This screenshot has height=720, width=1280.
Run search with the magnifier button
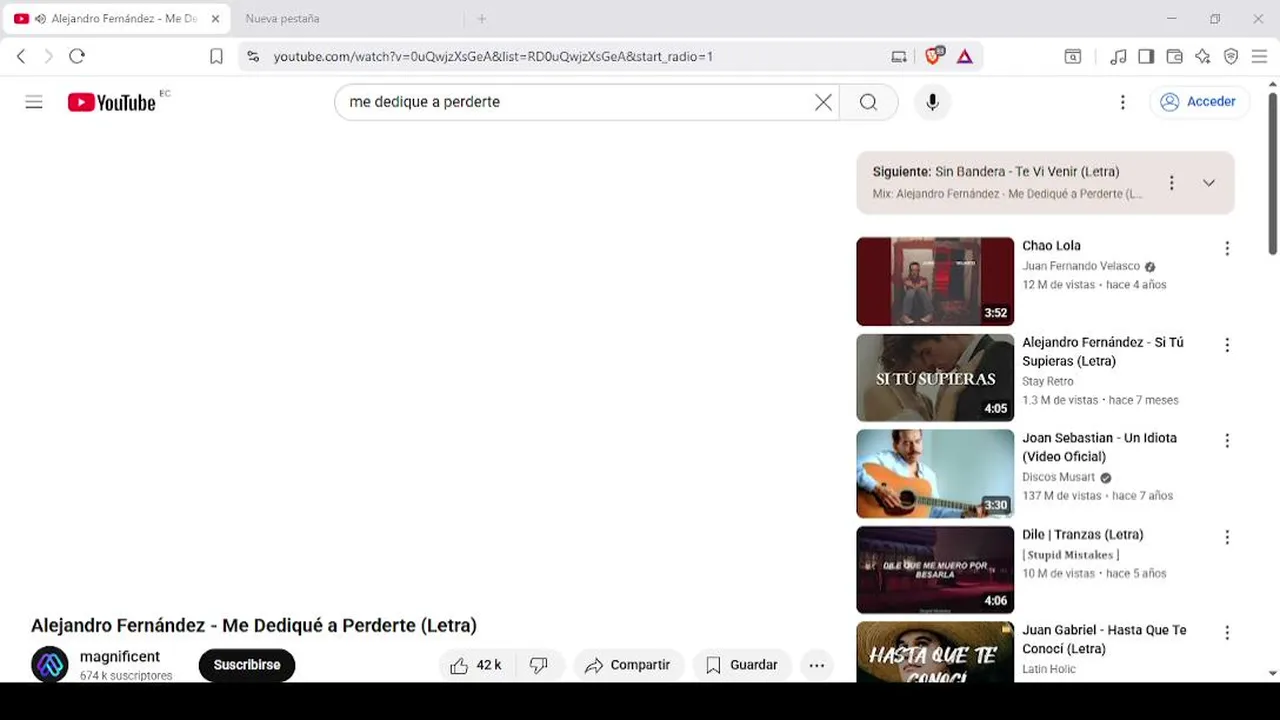coord(868,102)
